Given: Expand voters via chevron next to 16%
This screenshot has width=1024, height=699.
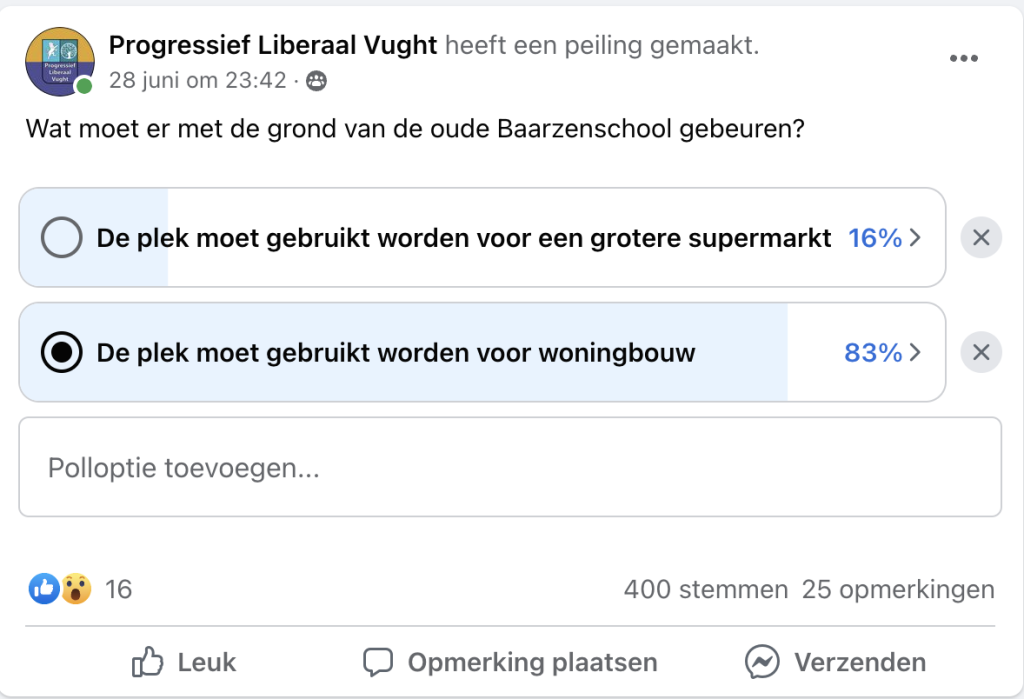Looking at the screenshot, I should point(915,238).
